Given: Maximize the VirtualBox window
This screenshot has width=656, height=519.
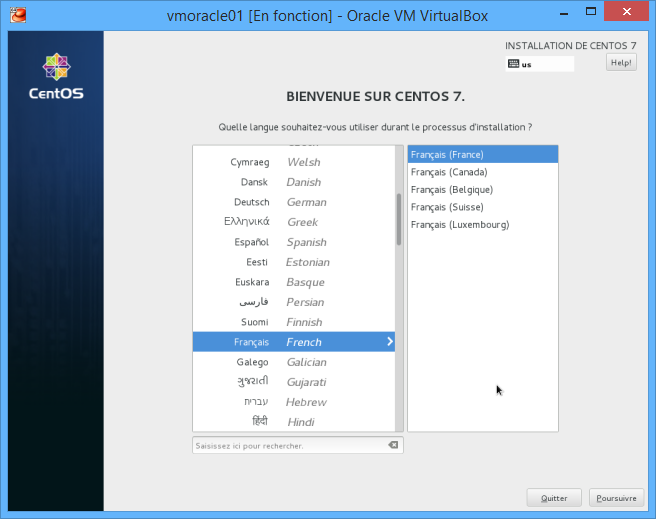Looking at the screenshot, I should click(591, 12).
